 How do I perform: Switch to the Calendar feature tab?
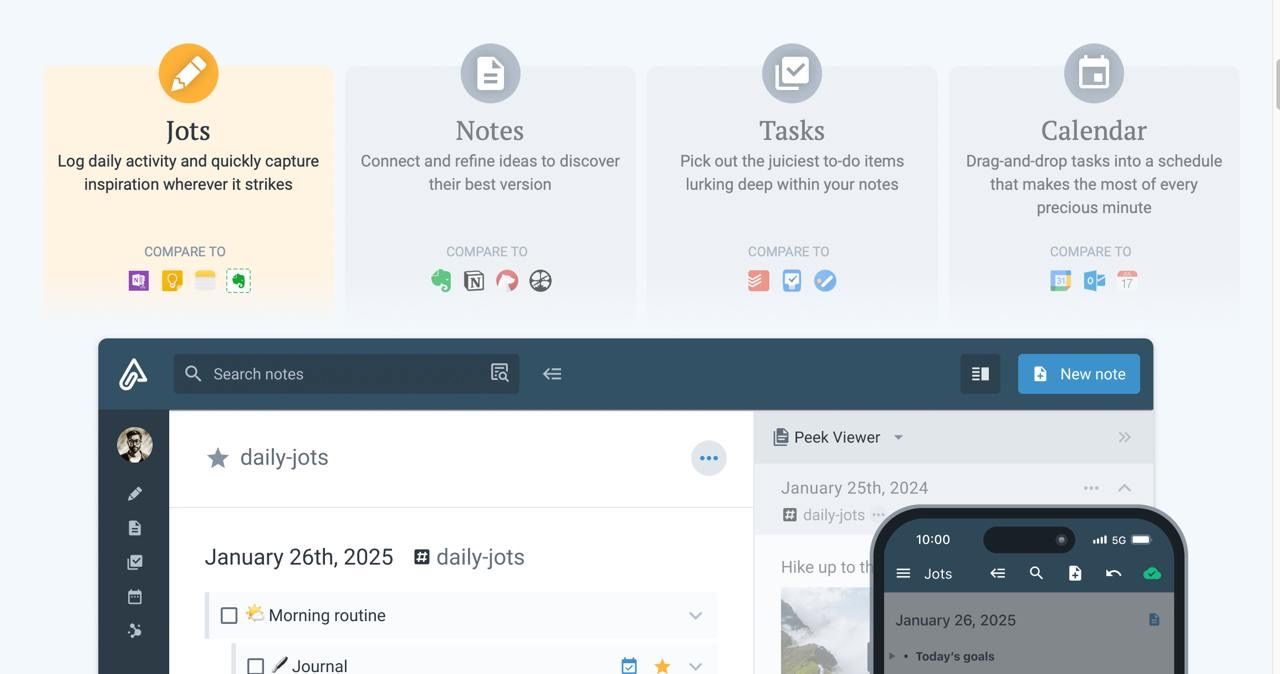coord(1093,130)
